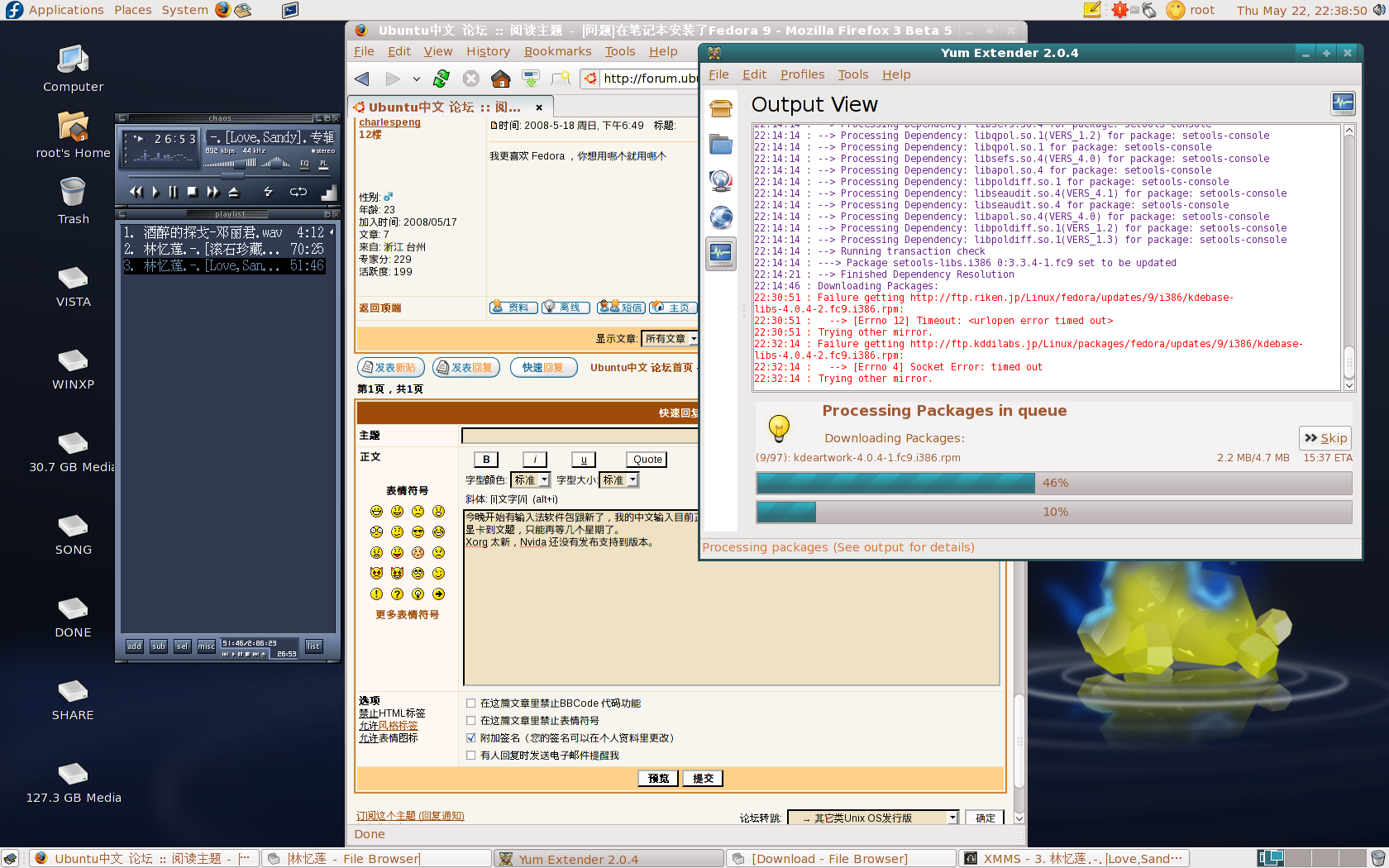Image resolution: width=1389 pixels, height=868 pixels.
Task: Click 提交 submit button
Action: coord(703,779)
